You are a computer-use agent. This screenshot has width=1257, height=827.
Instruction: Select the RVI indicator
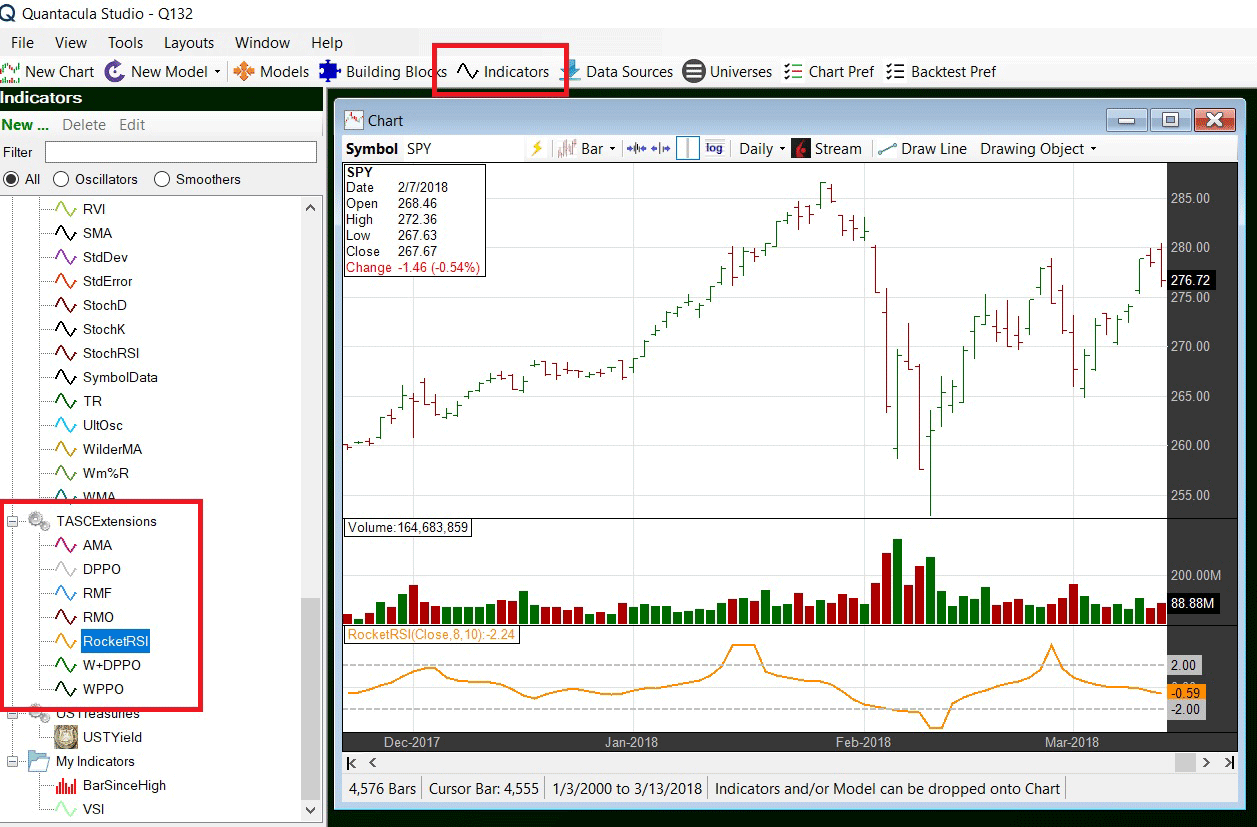tap(94, 209)
